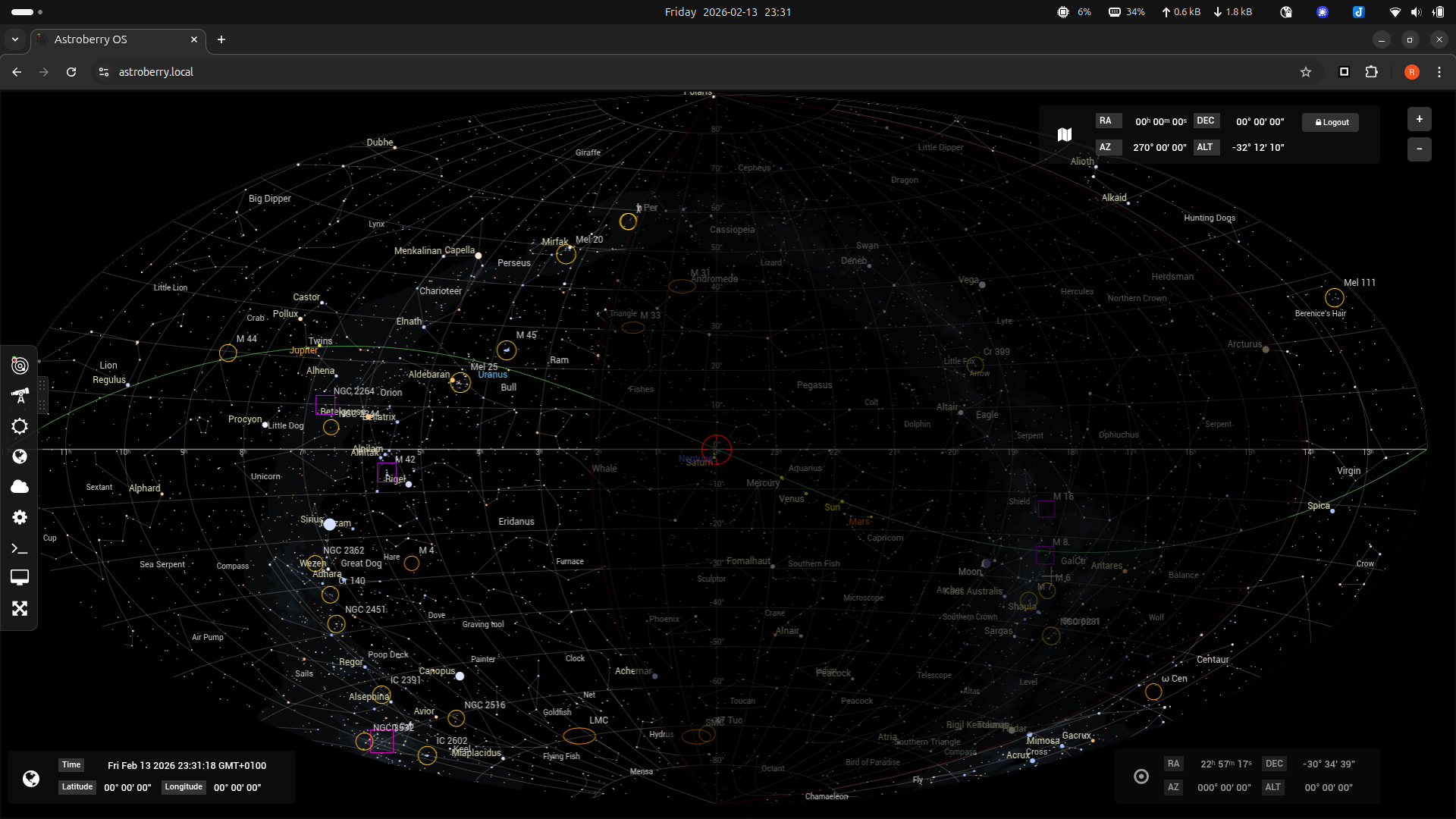The image size is (1456, 819).
Task: Zoom out the sky map with minus button
Action: pos(1419,149)
